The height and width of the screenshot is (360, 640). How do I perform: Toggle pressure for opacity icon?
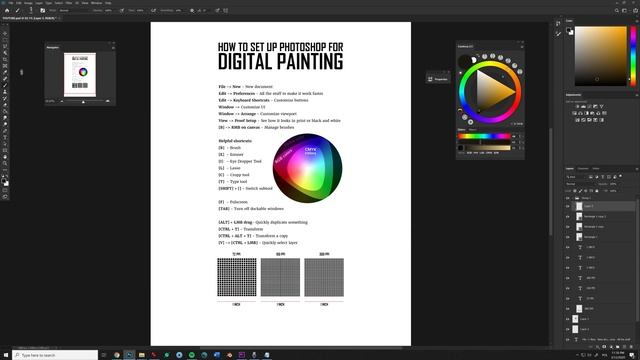pos(122,11)
